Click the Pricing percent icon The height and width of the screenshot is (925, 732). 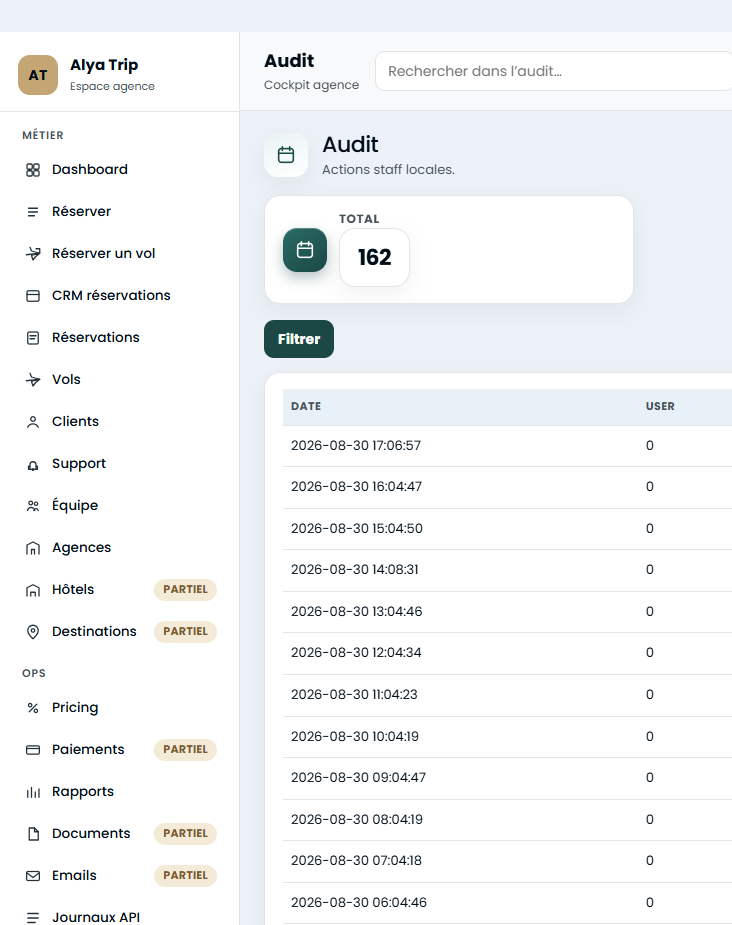[x=33, y=708]
